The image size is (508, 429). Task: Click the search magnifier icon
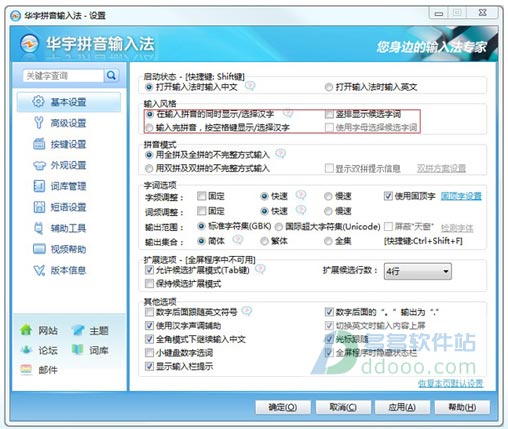[111, 76]
